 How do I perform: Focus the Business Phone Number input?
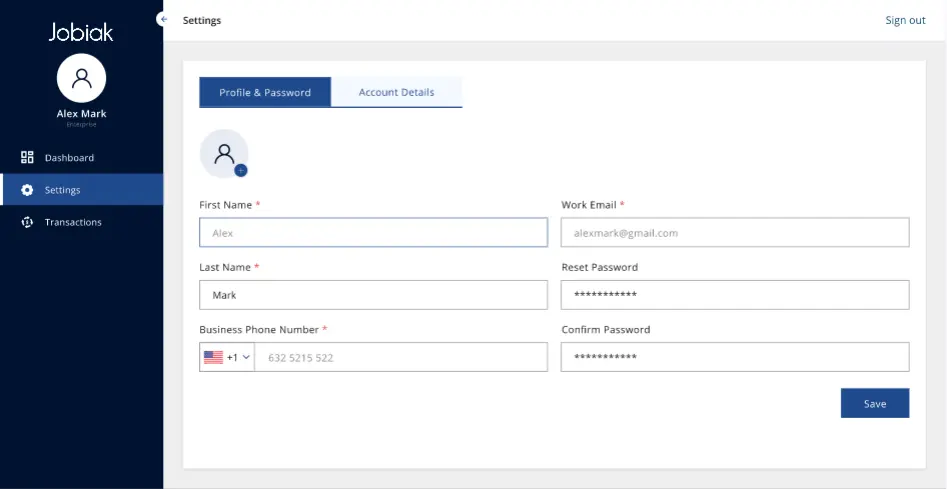click(x=401, y=357)
